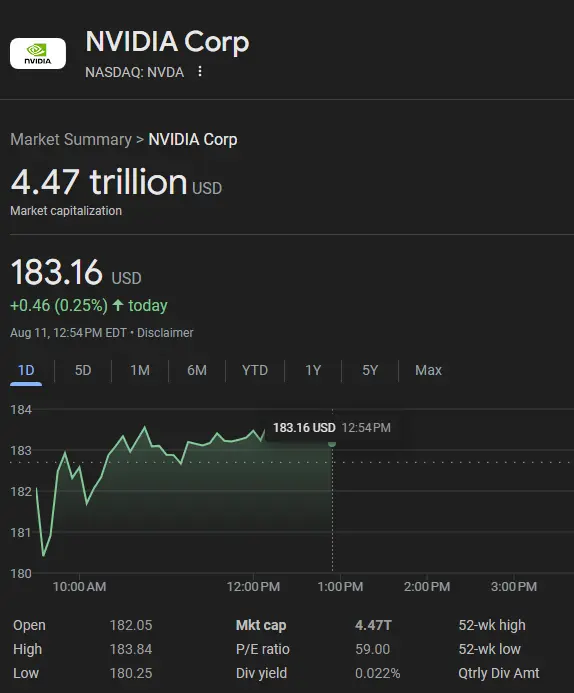Switch to the 5D chart range
The width and height of the screenshot is (574, 693).
pyautogui.click(x=83, y=370)
